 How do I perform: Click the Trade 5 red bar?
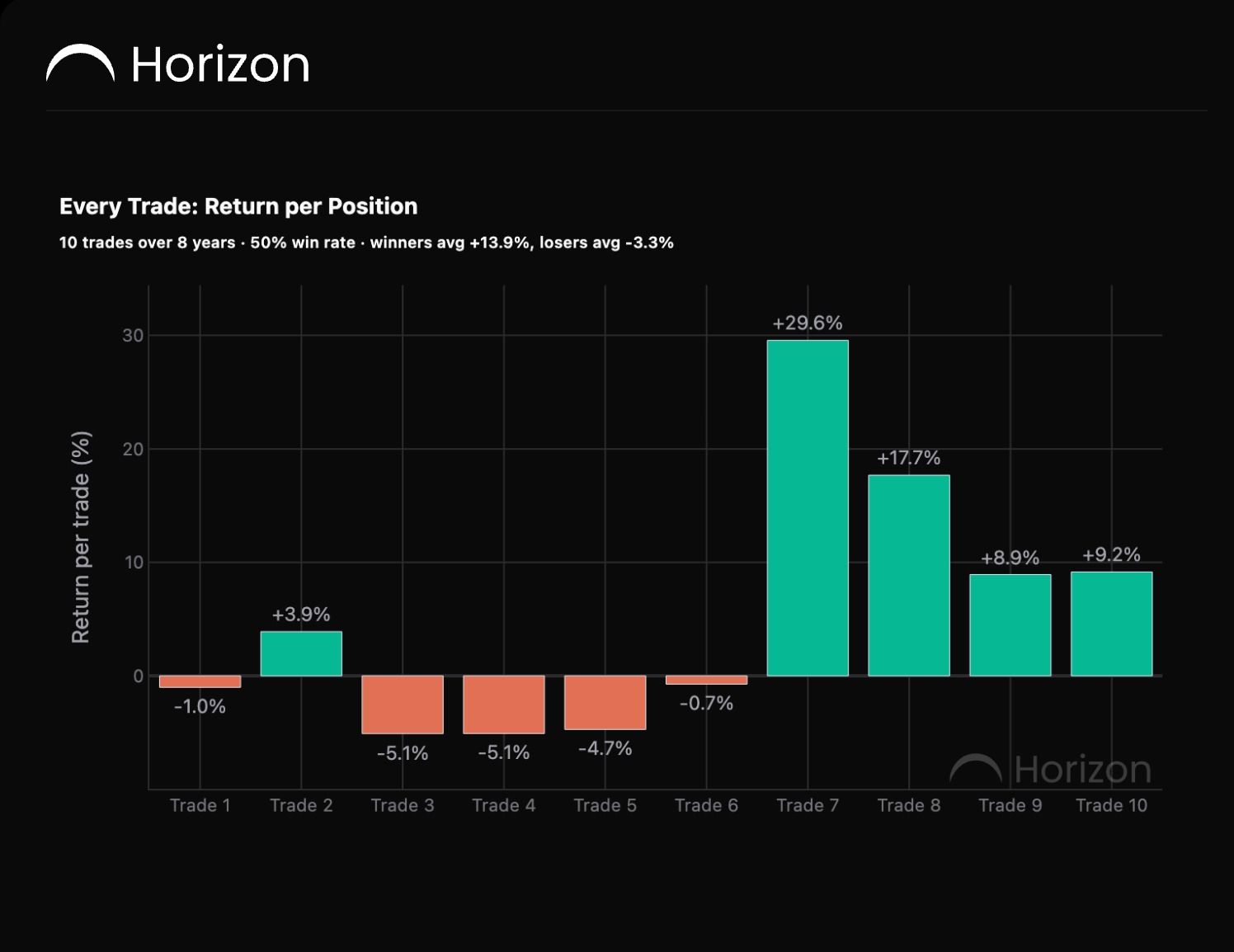coord(605,702)
